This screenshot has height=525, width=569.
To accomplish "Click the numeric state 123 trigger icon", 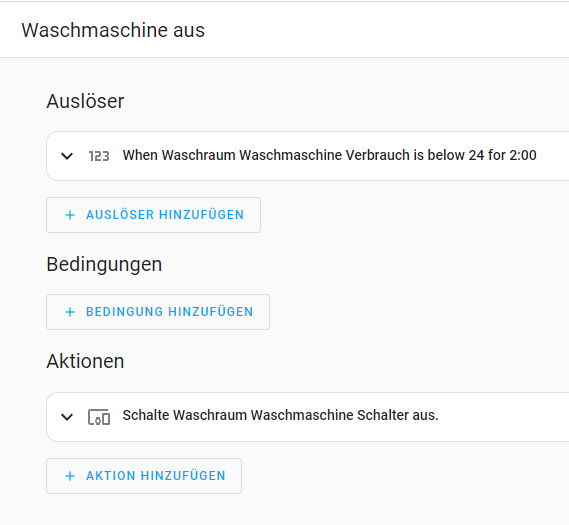I will (99, 156).
